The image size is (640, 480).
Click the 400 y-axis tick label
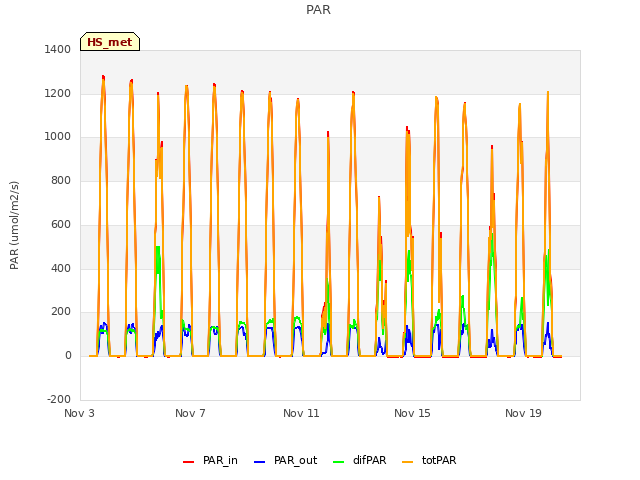click(x=61, y=269)
